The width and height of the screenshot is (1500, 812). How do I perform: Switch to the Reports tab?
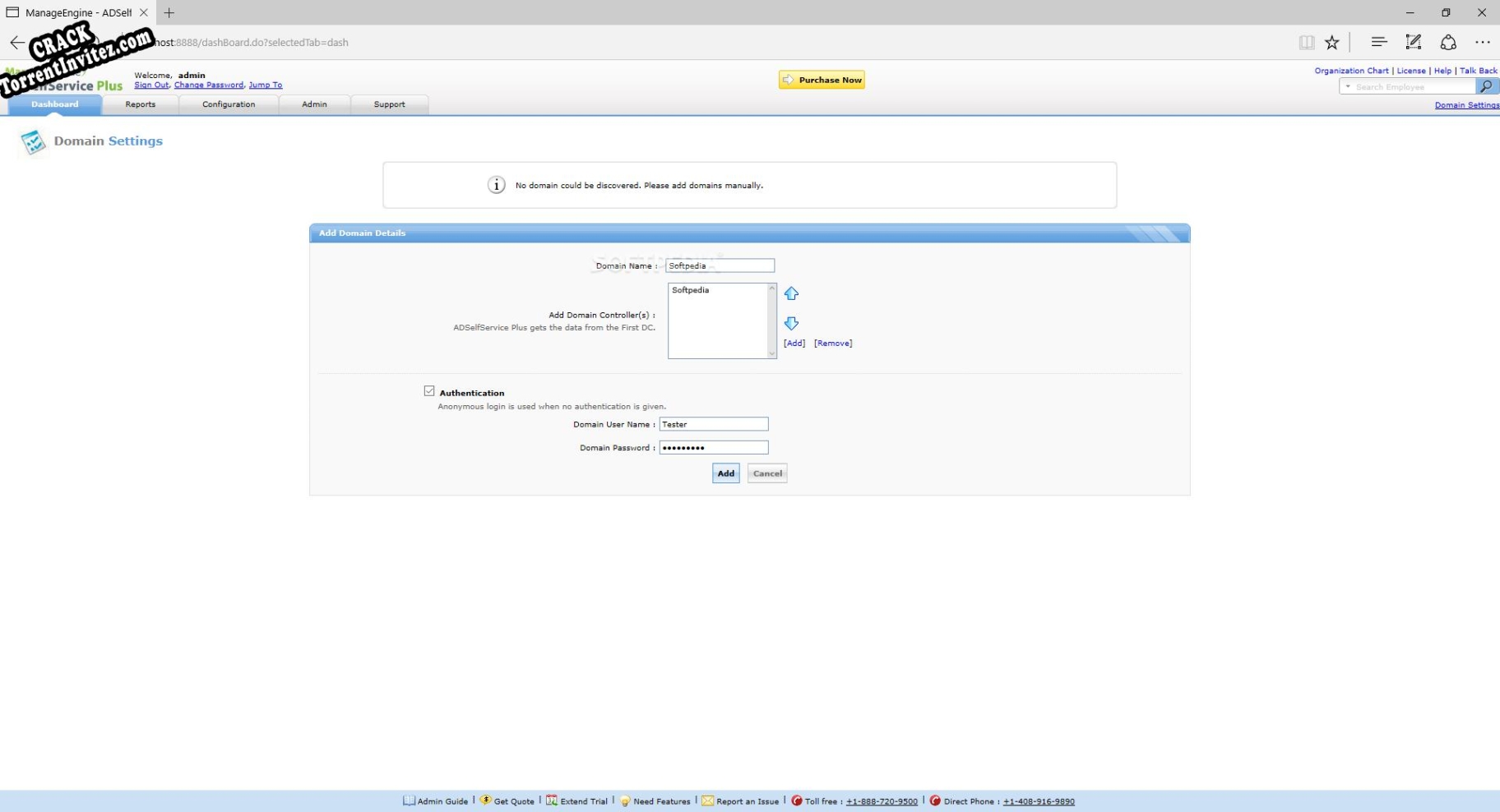tap(140, 104)
